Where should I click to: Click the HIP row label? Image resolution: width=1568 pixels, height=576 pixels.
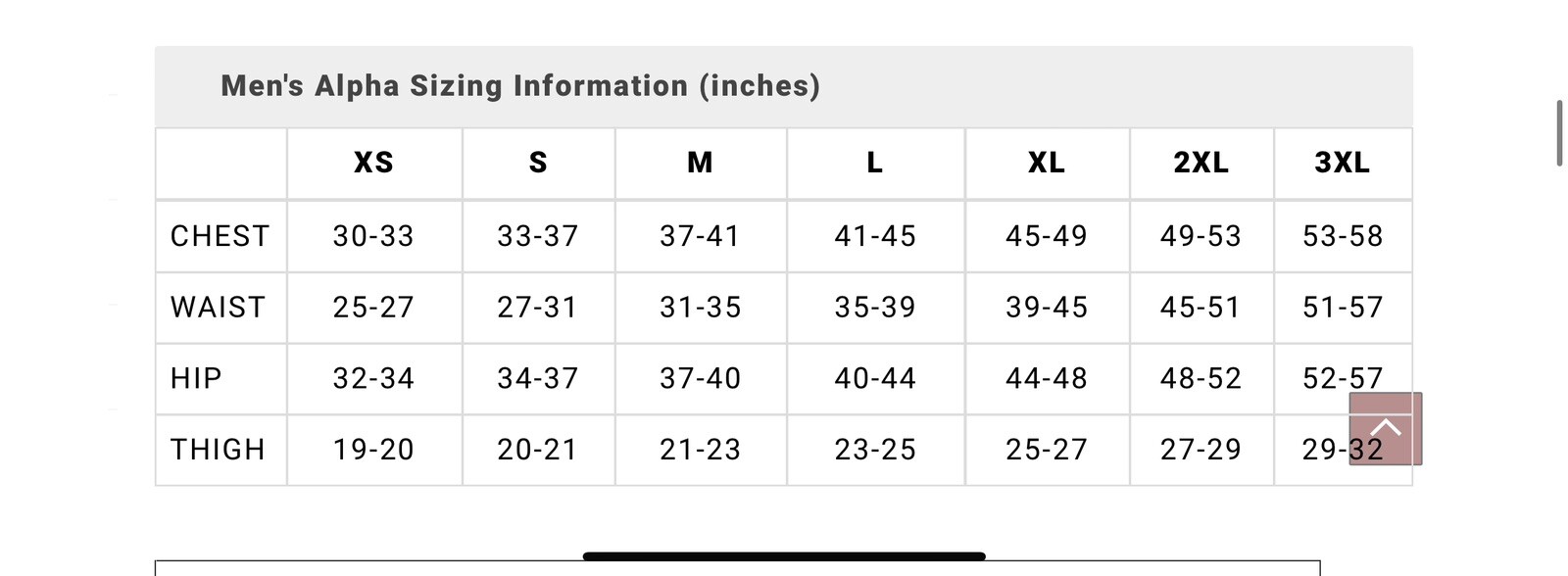click(196, 378)
